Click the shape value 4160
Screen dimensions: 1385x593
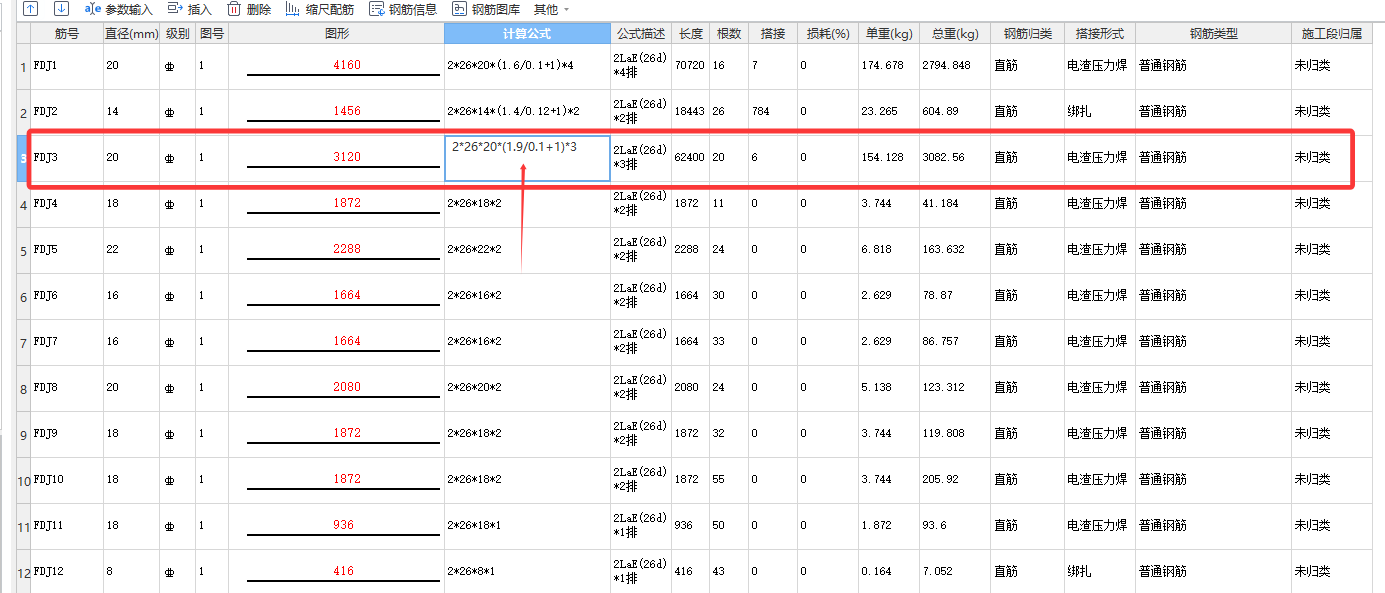click(346, 65)
